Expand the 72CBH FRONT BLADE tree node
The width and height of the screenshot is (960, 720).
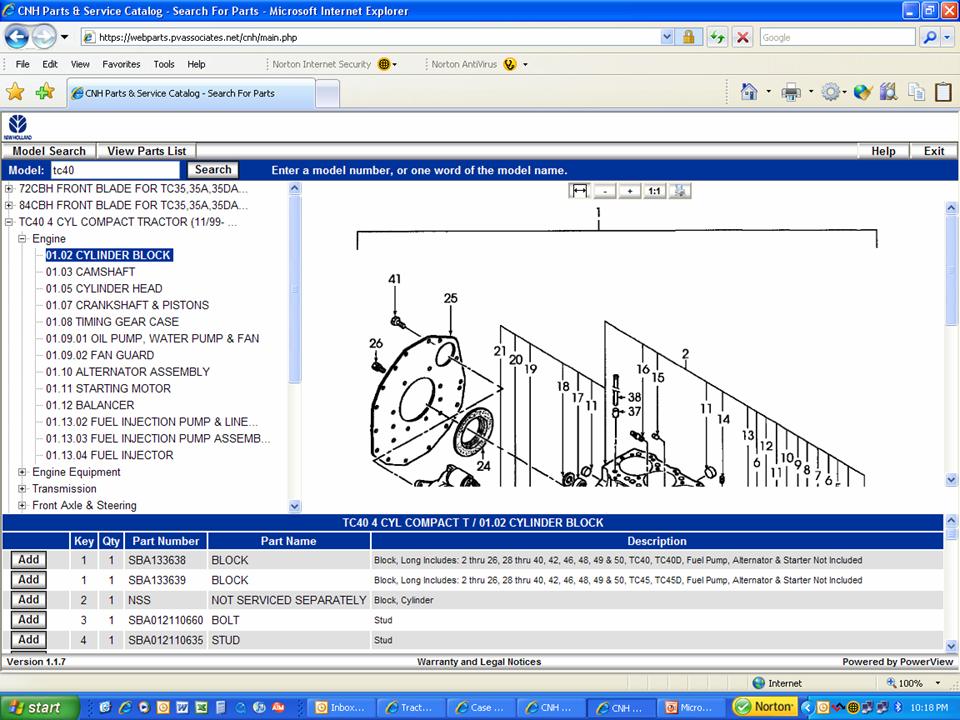(9, 189)
